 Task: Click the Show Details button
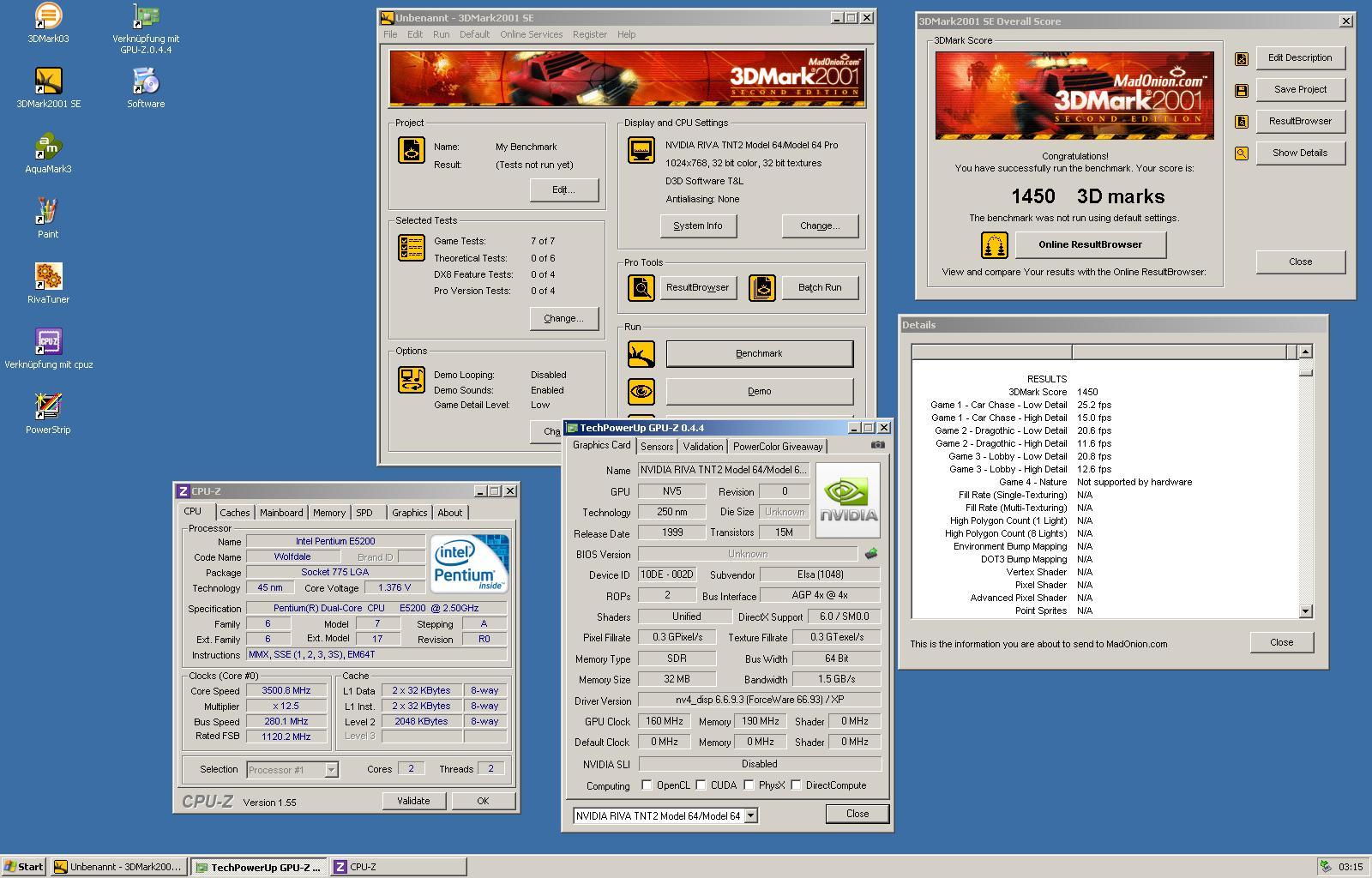[1300, 153]
